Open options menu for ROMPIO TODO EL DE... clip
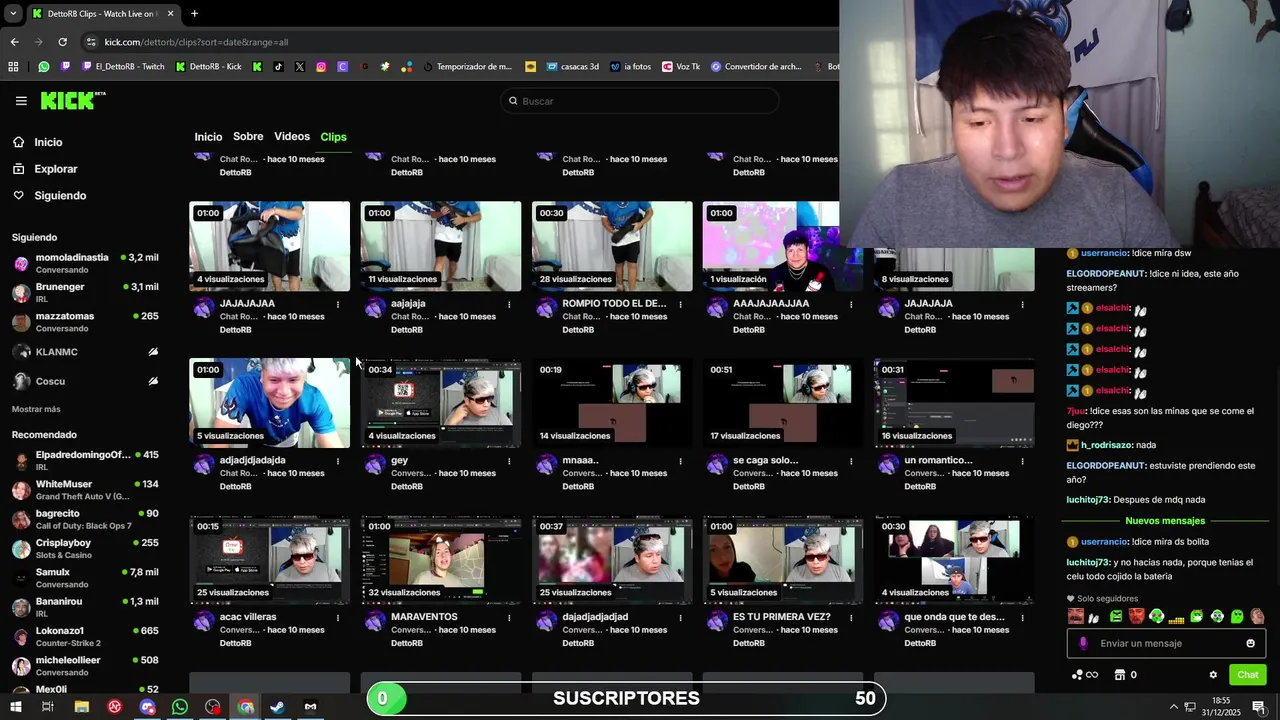Screen dimensions: 1280x720 tap(680, 304)
